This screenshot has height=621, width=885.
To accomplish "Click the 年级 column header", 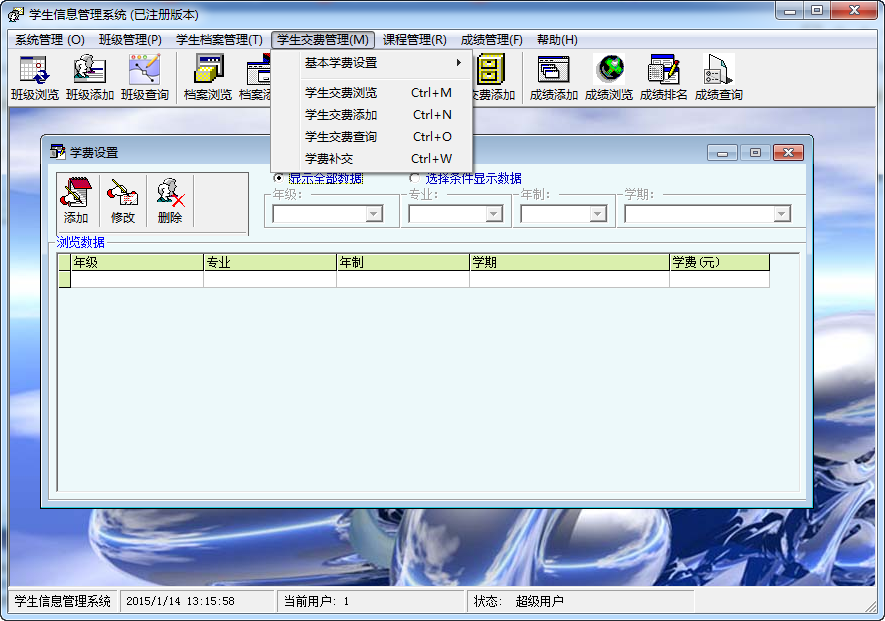I will click(x=137, y=263).
